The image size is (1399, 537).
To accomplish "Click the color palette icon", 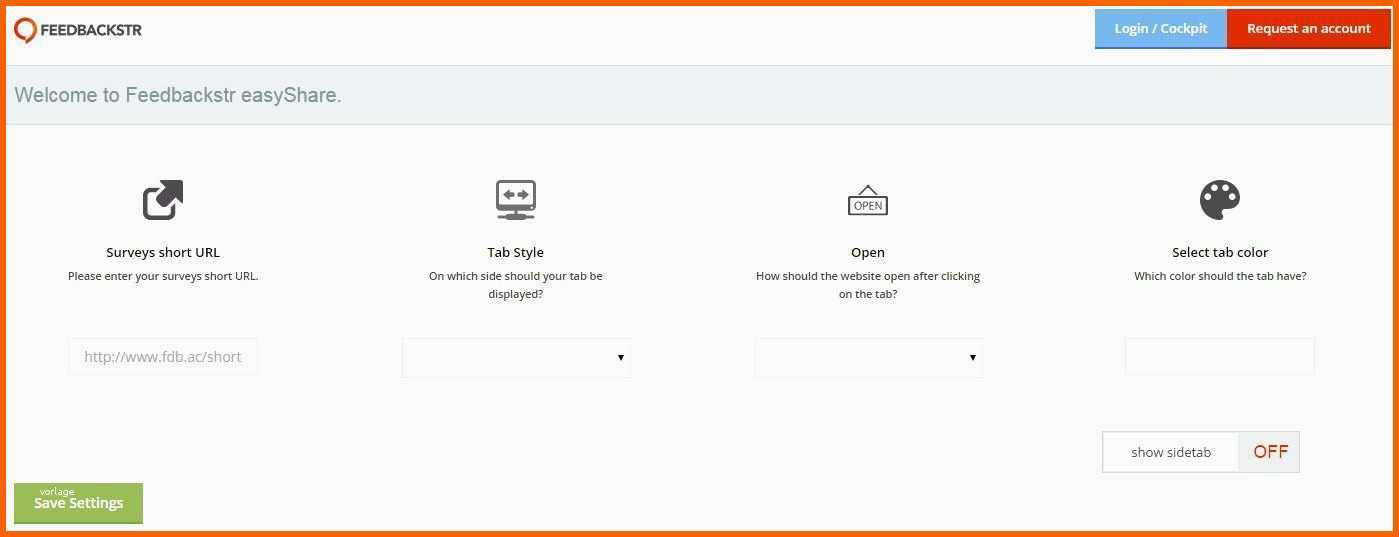I will [x=1220, y=200].
